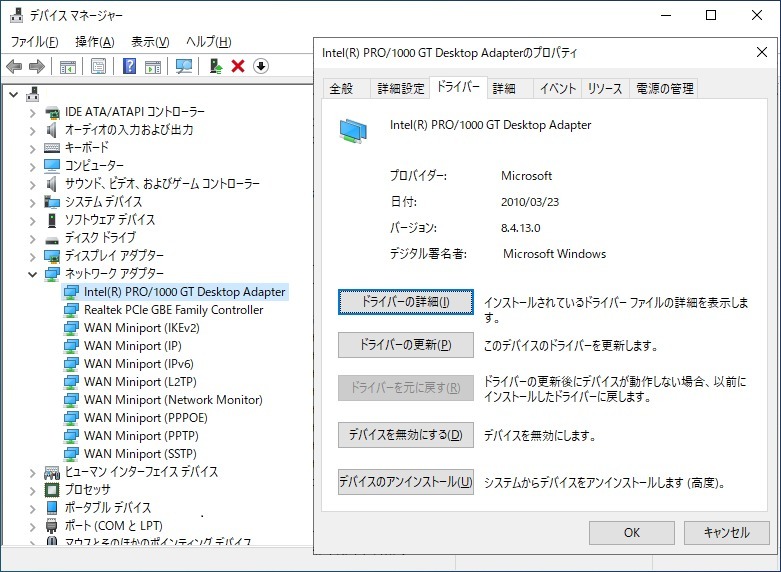Expand the サウンド、ビデオ、およびゲーム コントローラー node
The width and height of the screenshot is (781, 572).
(32, 184)
